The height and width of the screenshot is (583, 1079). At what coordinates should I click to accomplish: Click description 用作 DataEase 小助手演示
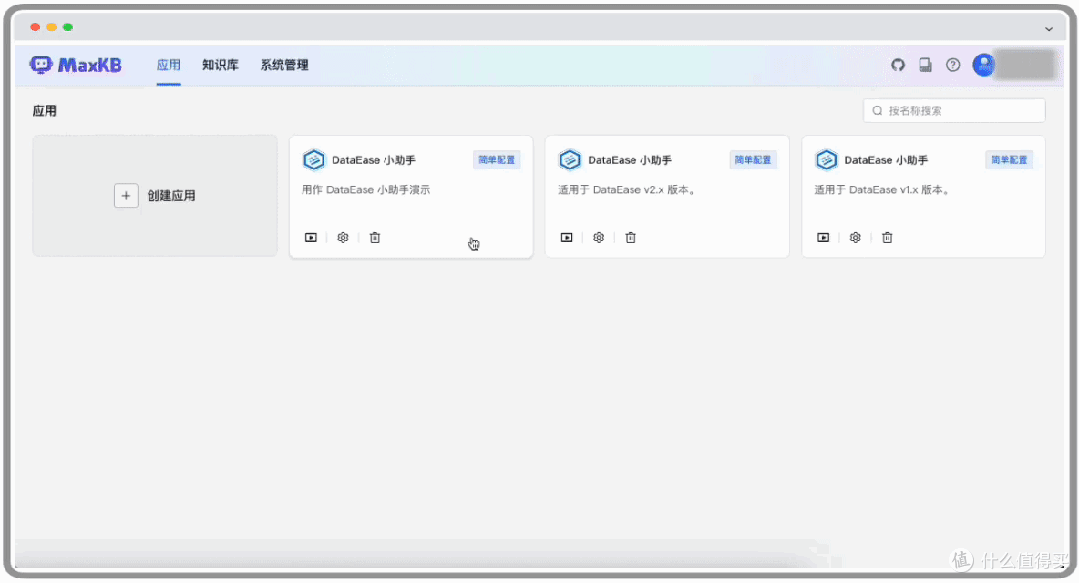366,190
